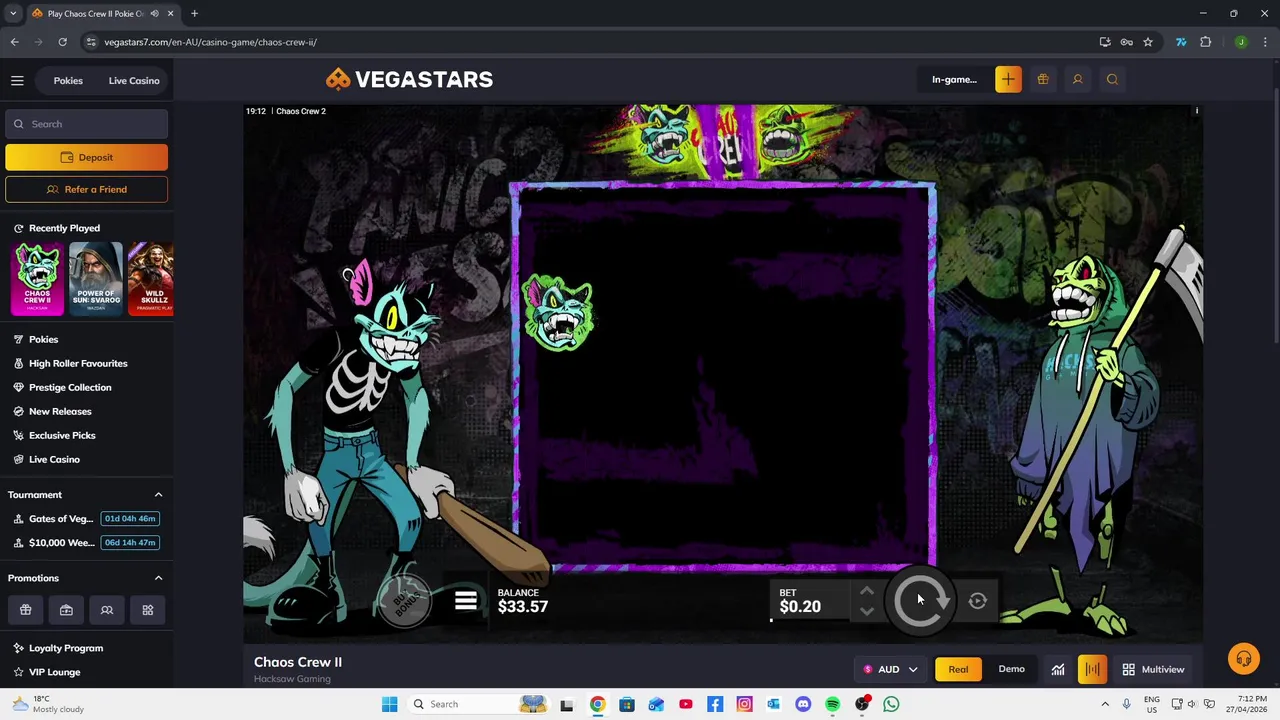1280x720 pixels.
Task: Open Spotify from the taskbar
Action: click(x=832, y=704)
